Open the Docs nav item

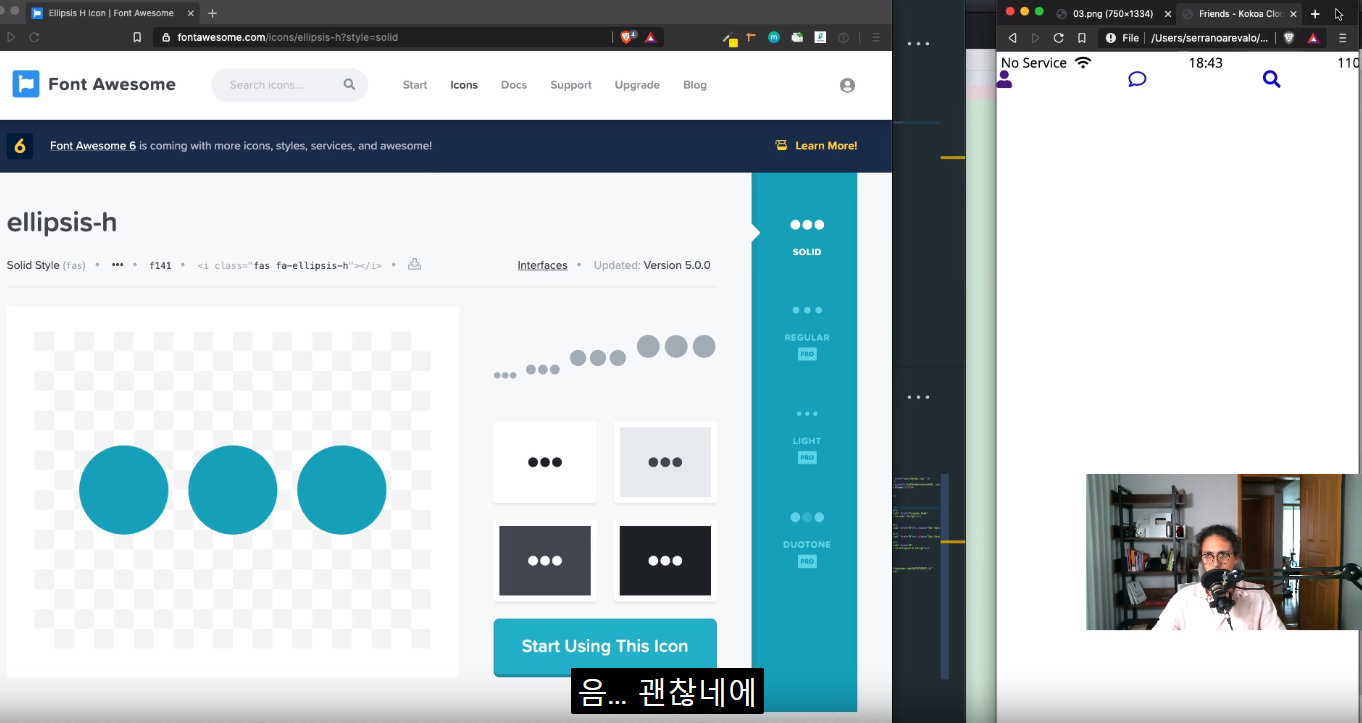tap(514, 85)
